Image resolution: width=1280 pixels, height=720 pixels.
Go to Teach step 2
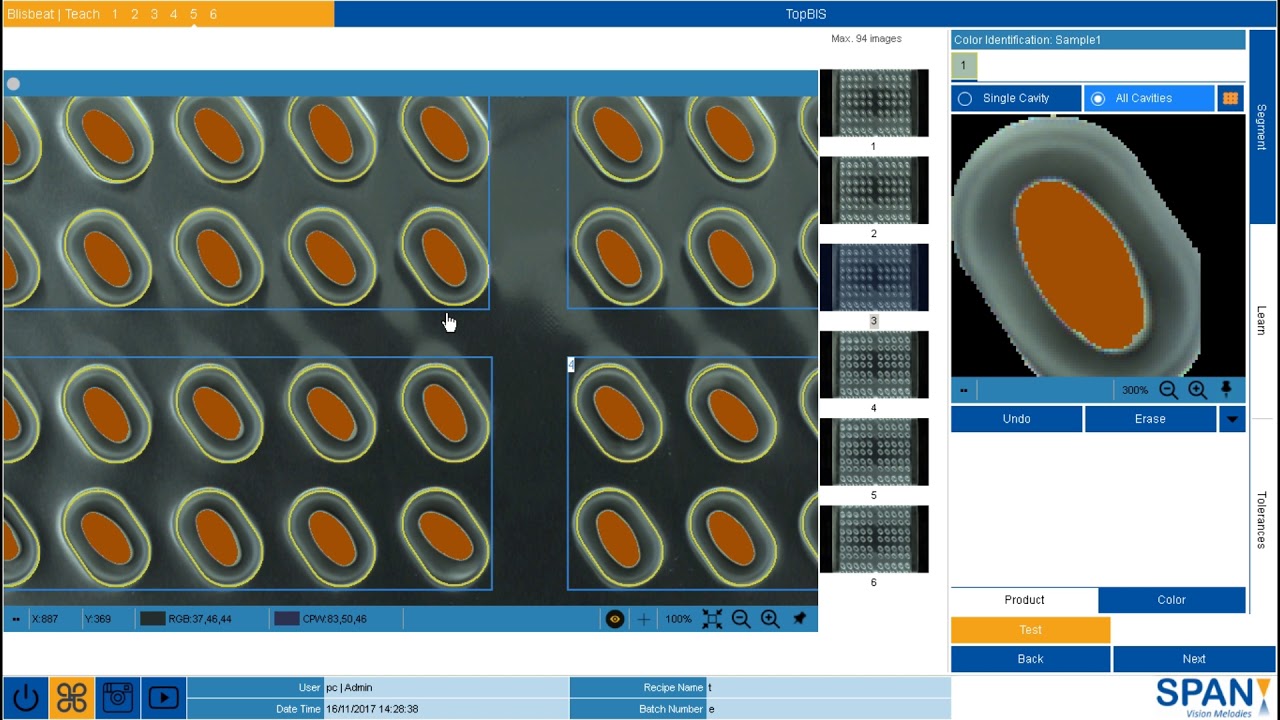134,14
